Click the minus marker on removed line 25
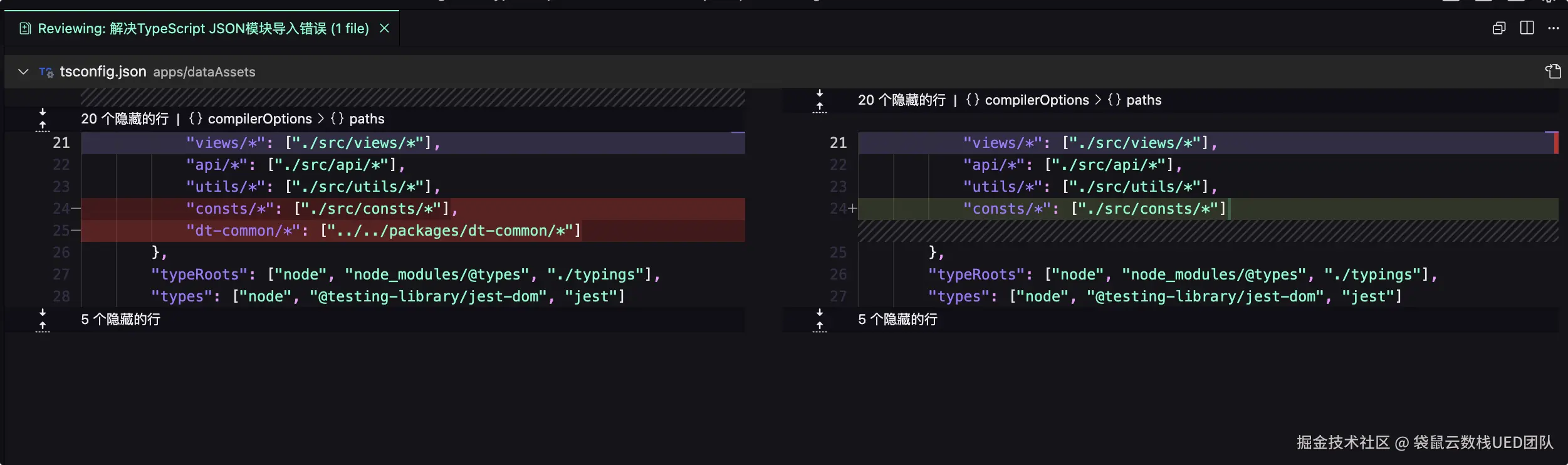Viewport: 1568px width, 465px height. click(76, 231)
